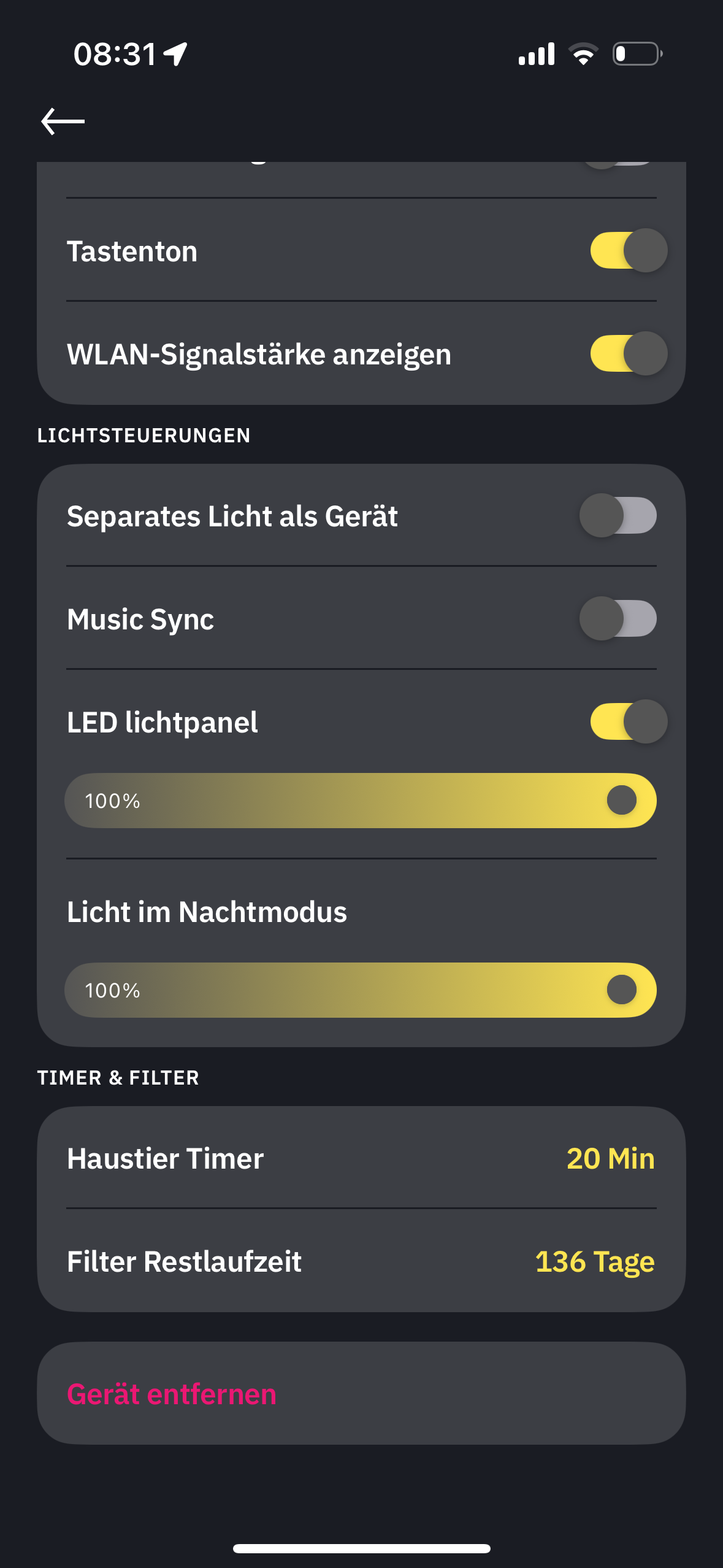Open Filter Restlaufzeit 136 Tage
Screen dimensions: 723x1568
(x=594, y=1262)
